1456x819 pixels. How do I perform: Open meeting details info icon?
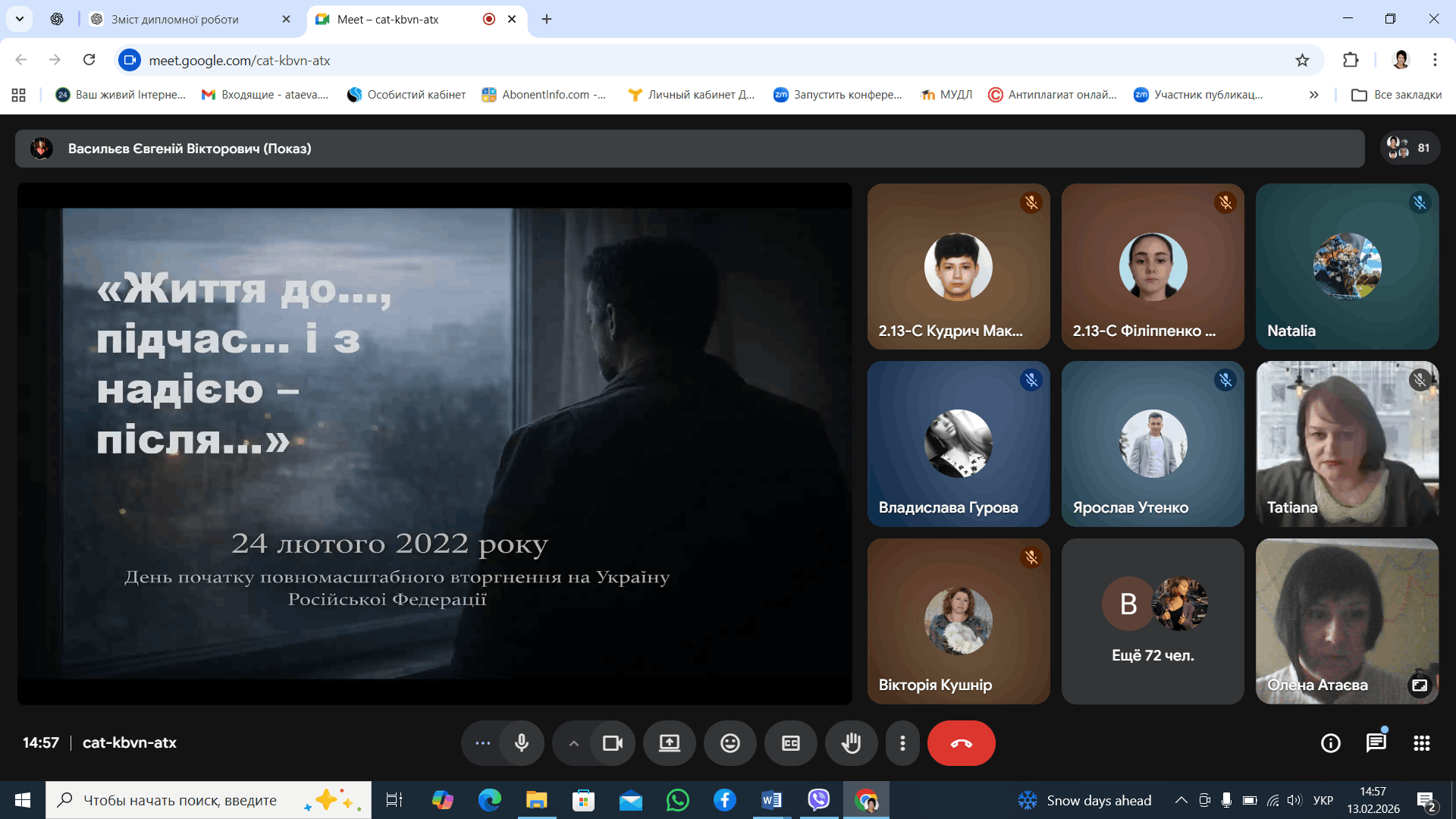coord(1330,743)
